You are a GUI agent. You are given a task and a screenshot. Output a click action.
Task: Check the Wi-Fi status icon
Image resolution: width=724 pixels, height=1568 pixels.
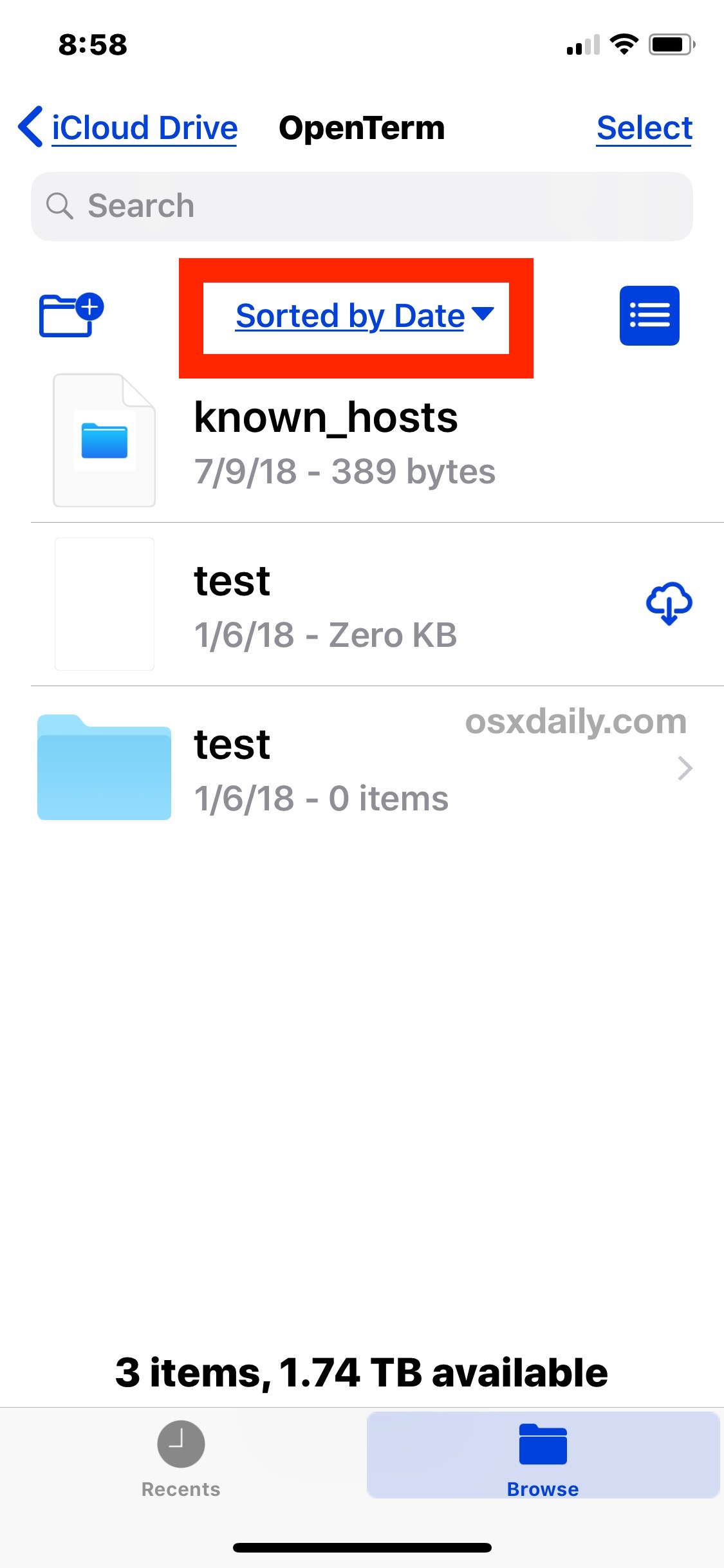coord(622,44)
